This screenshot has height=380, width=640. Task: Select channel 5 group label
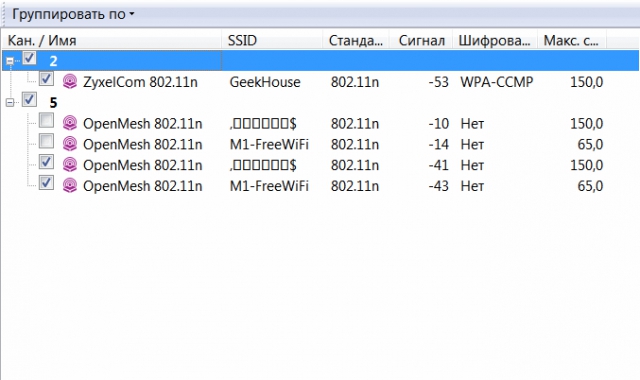(x=53, y=103)
